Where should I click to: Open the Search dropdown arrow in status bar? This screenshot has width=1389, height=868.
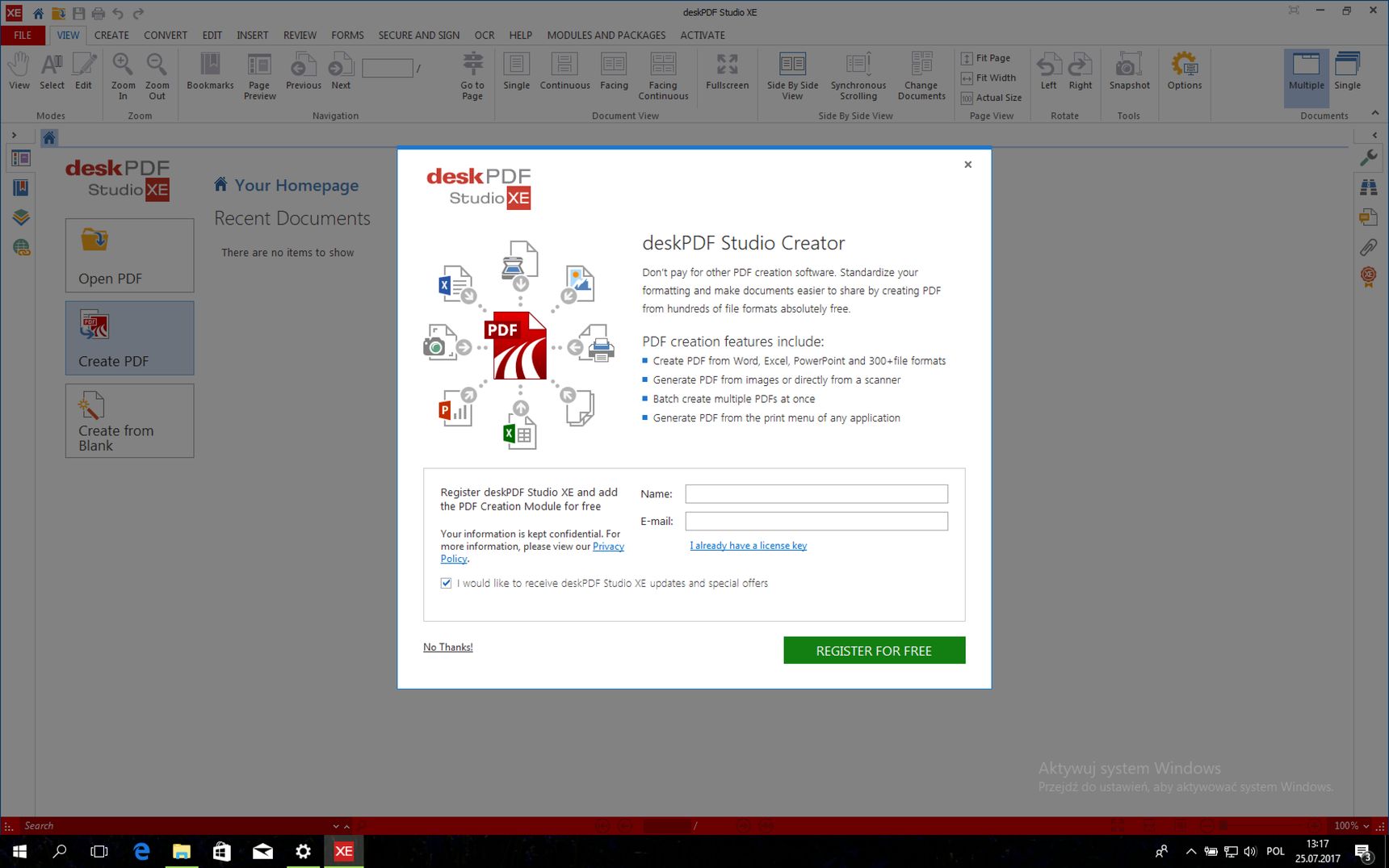335,826
